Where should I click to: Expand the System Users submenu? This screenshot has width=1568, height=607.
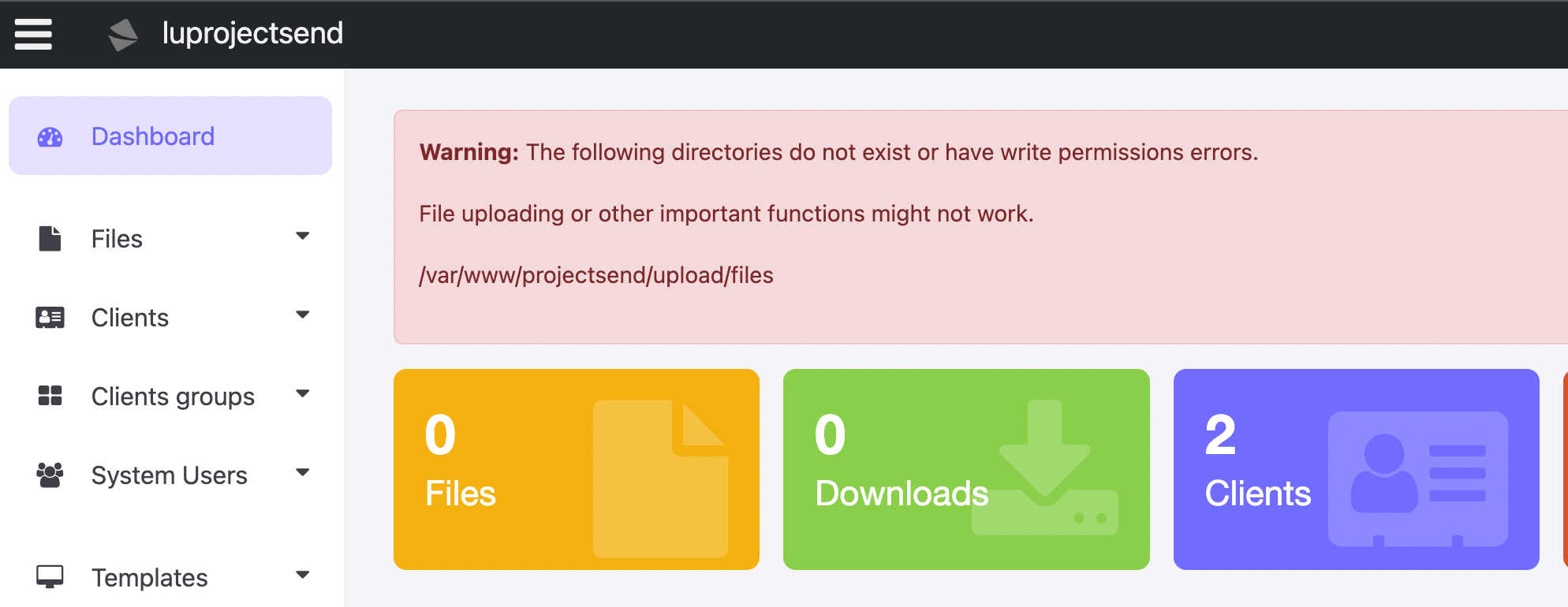303,472
